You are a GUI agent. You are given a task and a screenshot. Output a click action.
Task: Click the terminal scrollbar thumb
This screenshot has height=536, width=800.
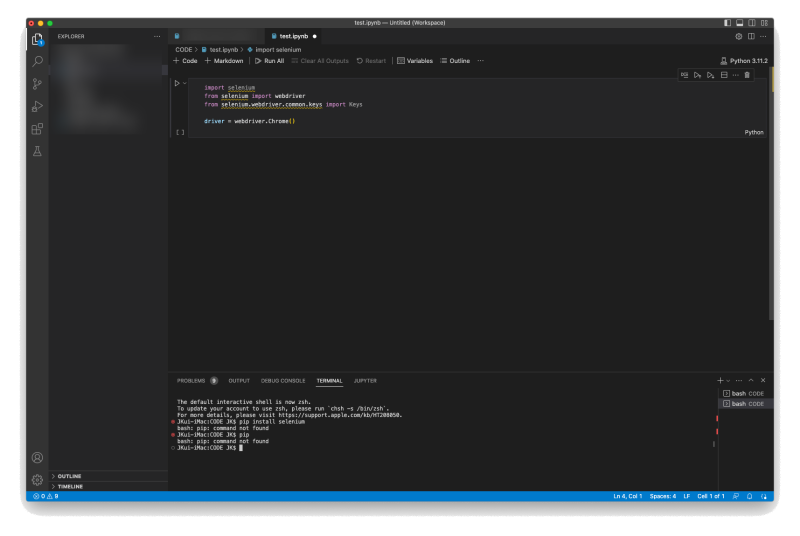[714, 444]
